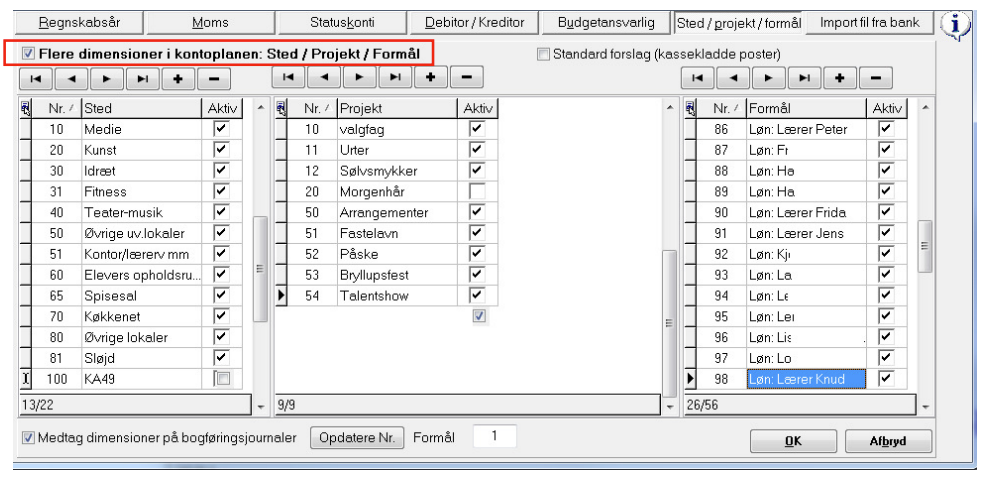
Task: Toggle Flere dimensioner i kontoplanen checkbox
Action: pyautogui.click(x=29, y=53)
